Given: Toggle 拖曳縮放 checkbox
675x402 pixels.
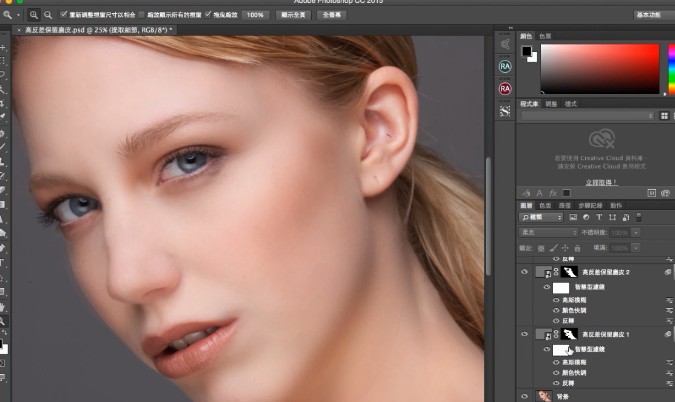Looking at the screenshot, I should pyautogui.click(x=208, y=15).
